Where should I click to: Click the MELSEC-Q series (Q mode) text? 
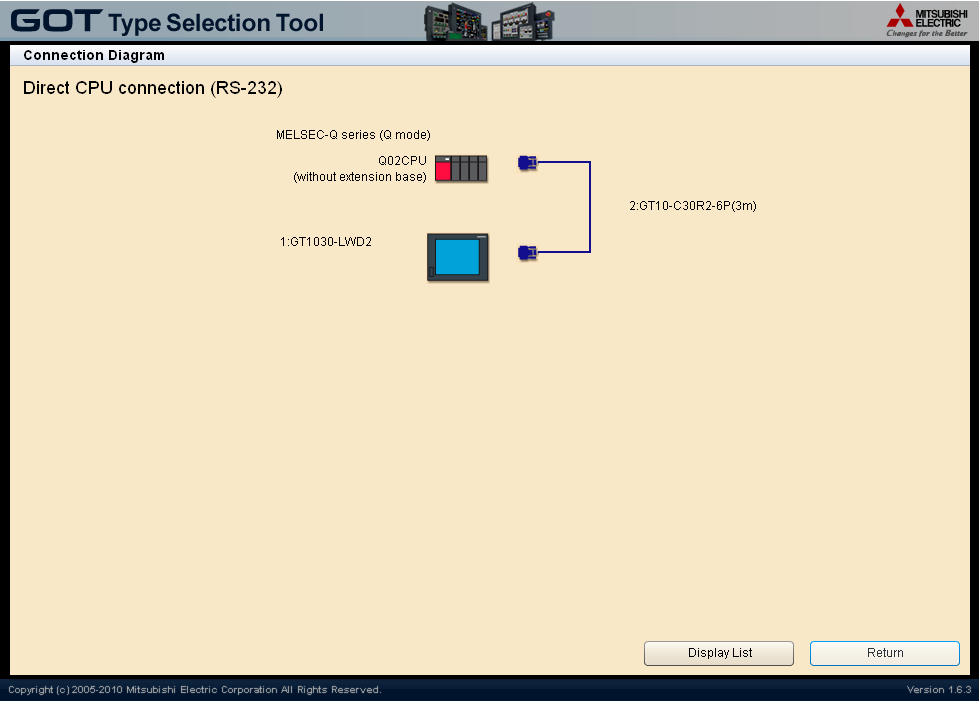(353, 135)
